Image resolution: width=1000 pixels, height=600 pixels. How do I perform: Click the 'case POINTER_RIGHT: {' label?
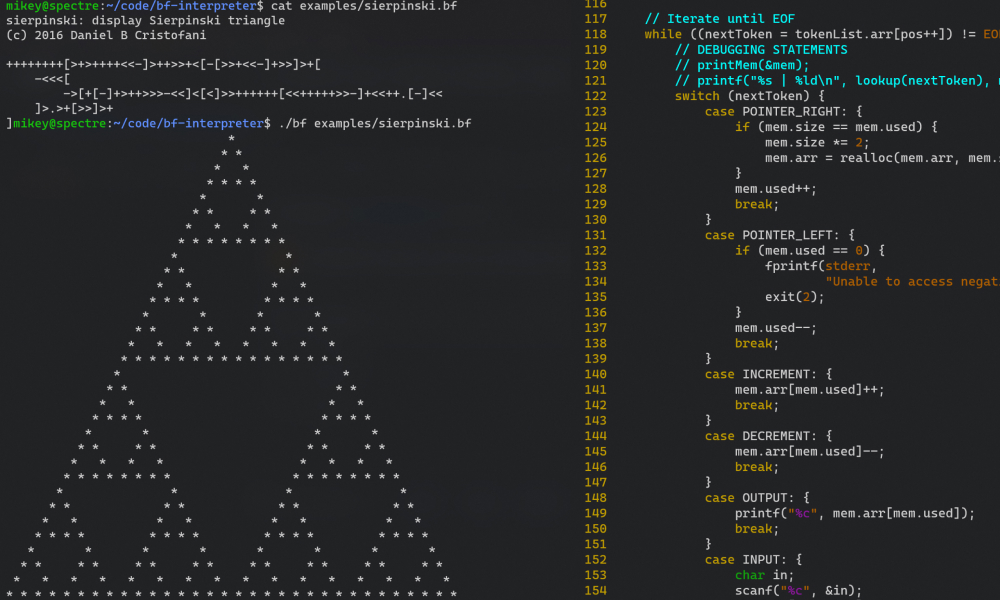coord(784,112)
